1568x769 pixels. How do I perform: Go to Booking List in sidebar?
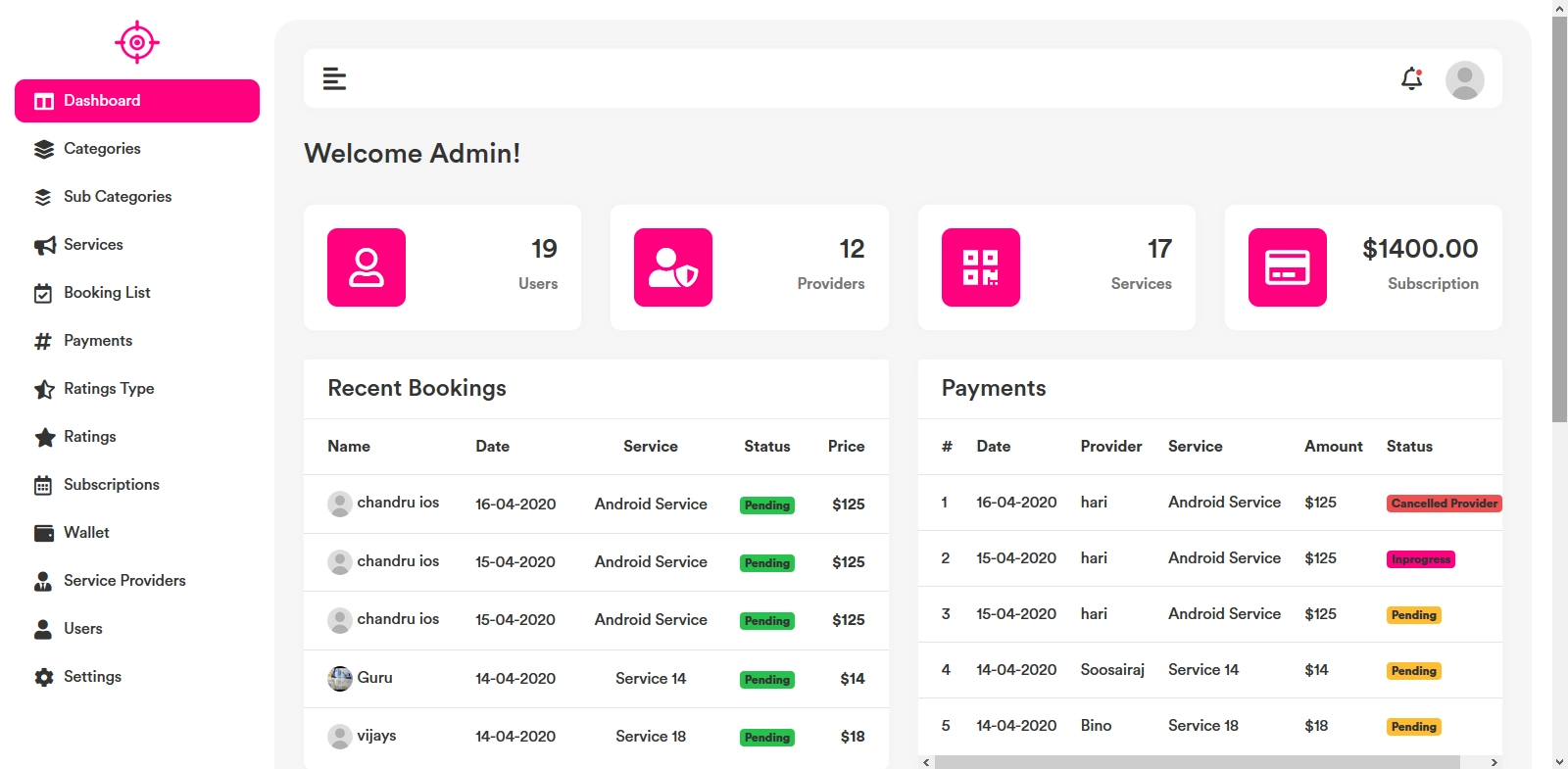click(x=107, y=293)
